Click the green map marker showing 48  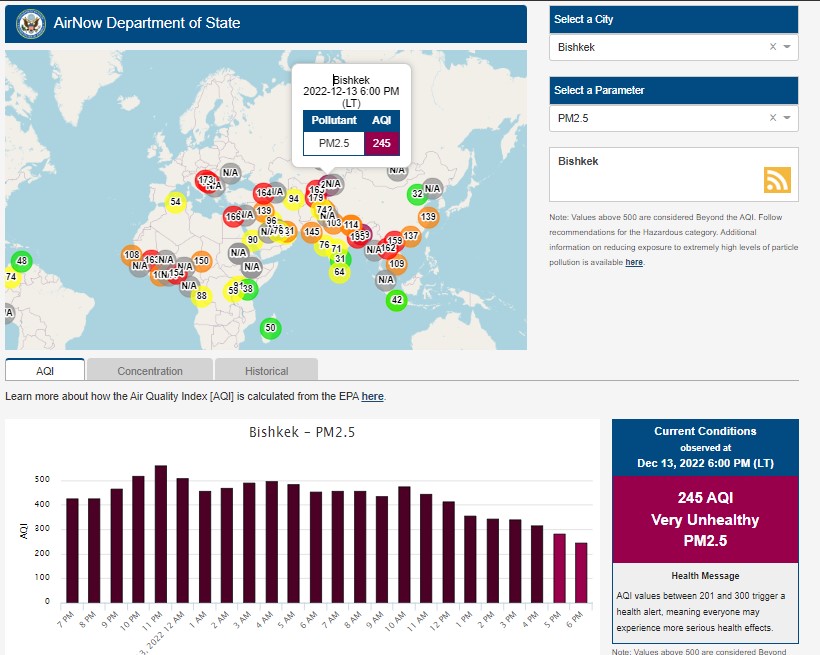click(21, 262)
